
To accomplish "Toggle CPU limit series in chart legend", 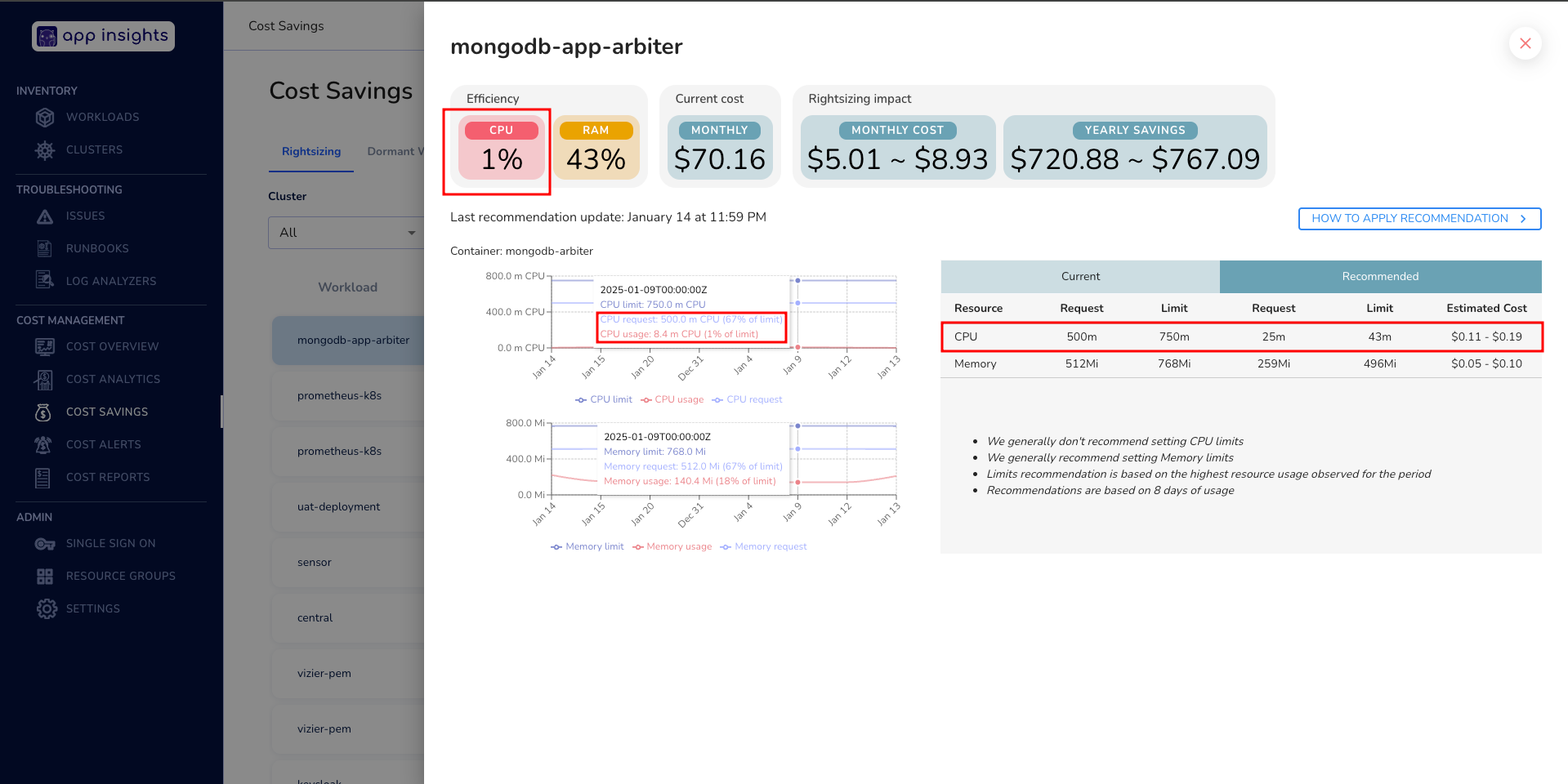I will [604, 400].
